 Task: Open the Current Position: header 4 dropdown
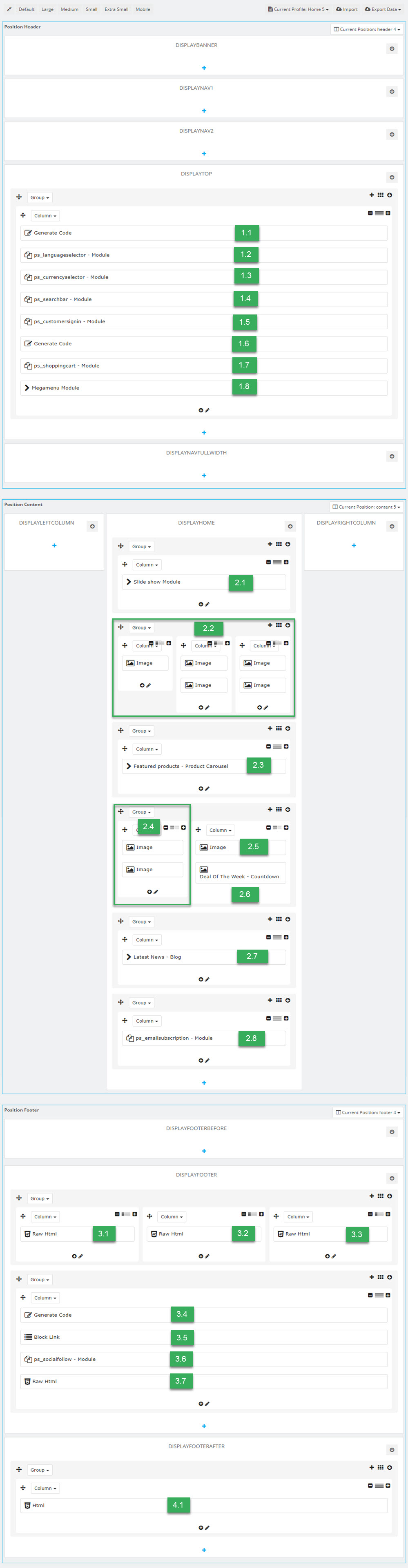(x=367, y=29)
